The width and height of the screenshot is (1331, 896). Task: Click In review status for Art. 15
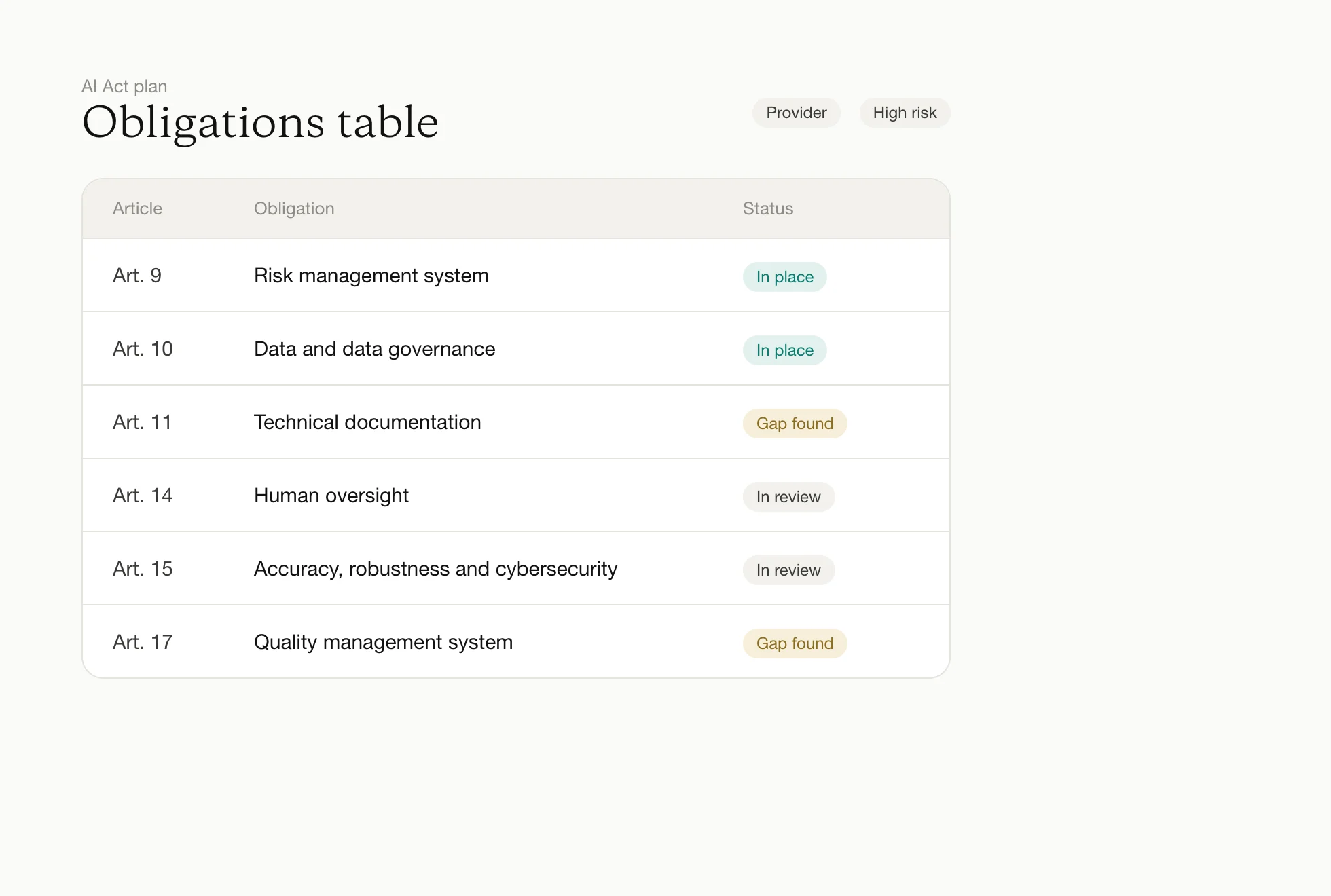pos(788,570)
